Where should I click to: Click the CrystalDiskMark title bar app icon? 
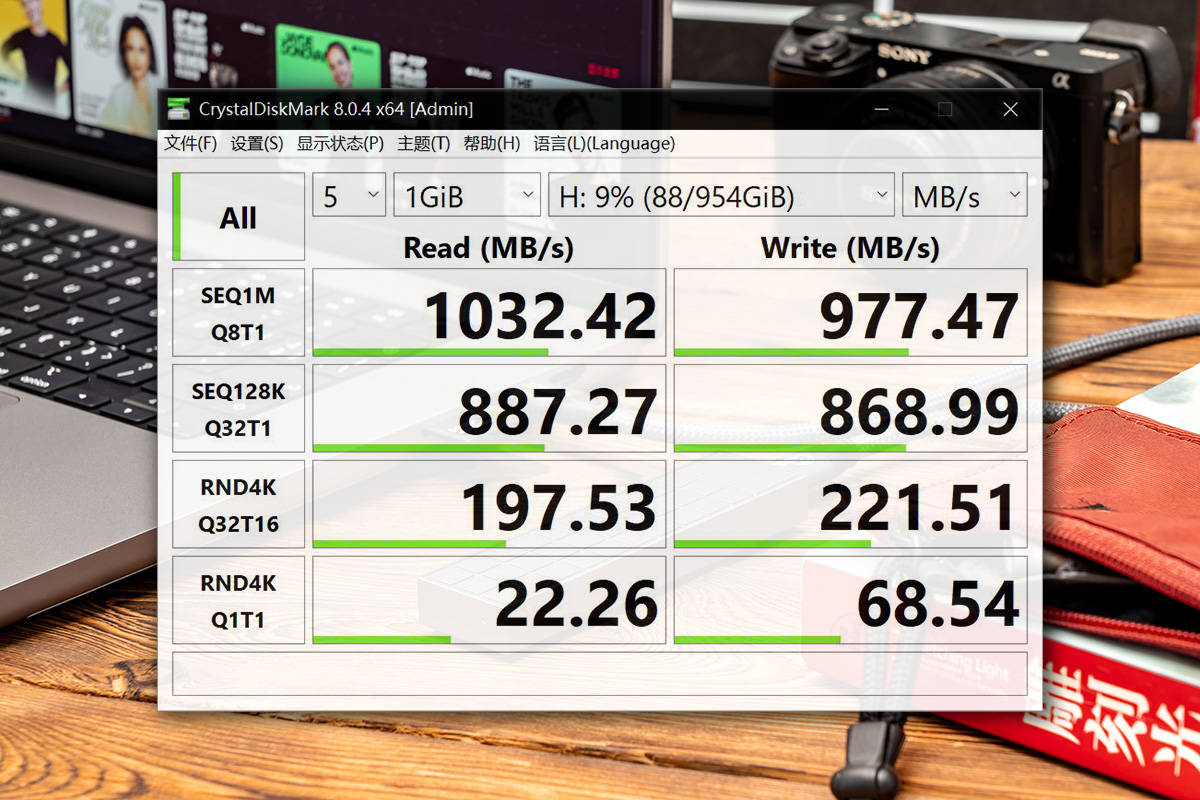178,109
